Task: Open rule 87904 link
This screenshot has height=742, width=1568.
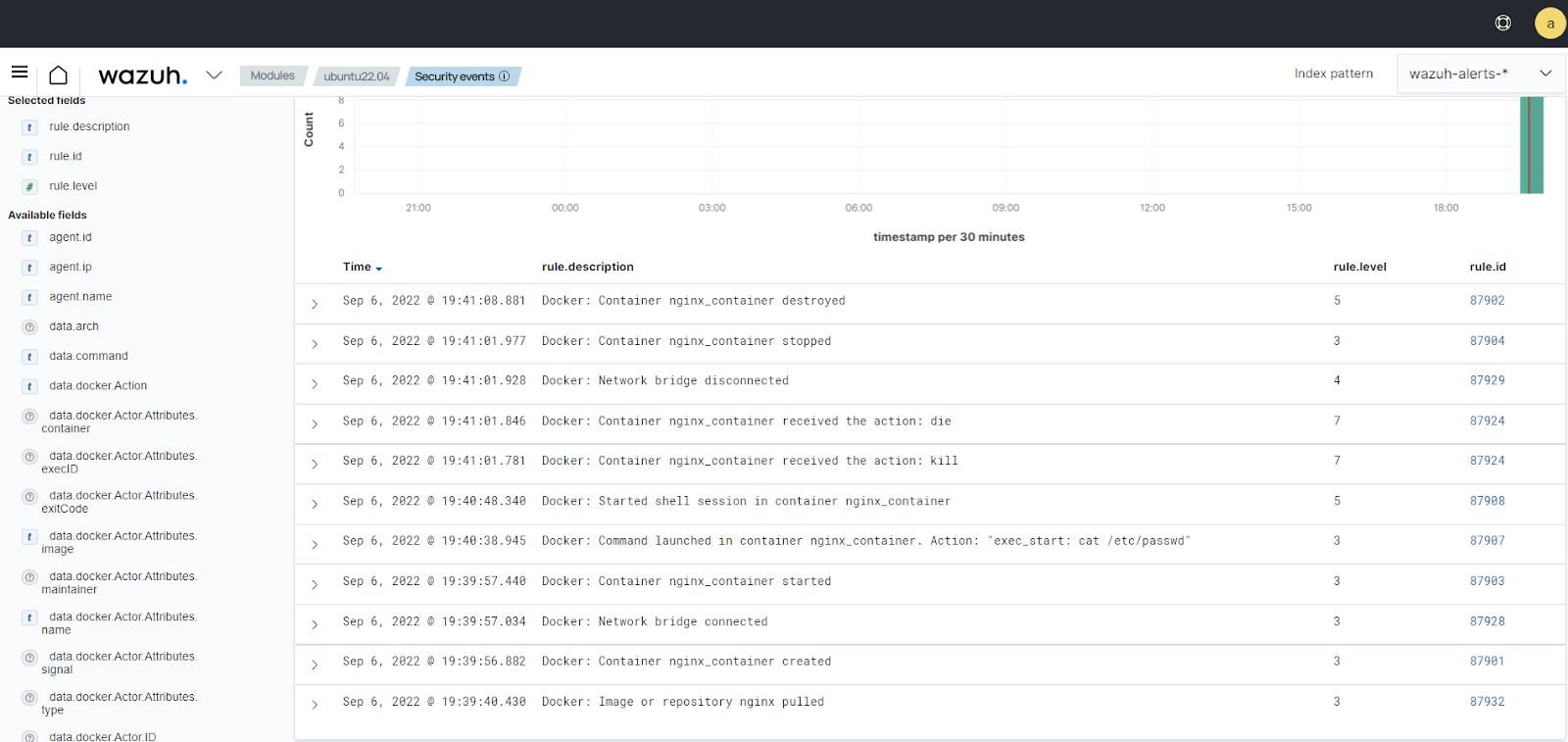Action: 1488,341
